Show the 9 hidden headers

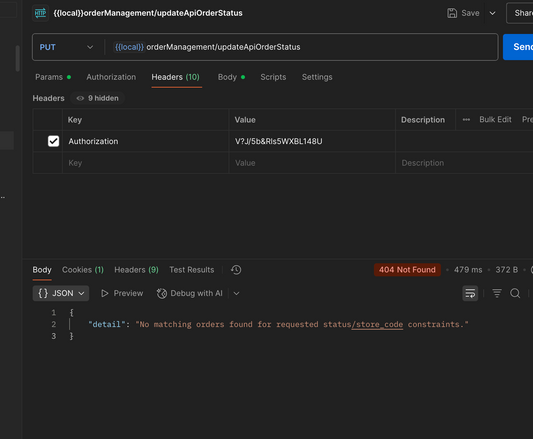(98, 98)
